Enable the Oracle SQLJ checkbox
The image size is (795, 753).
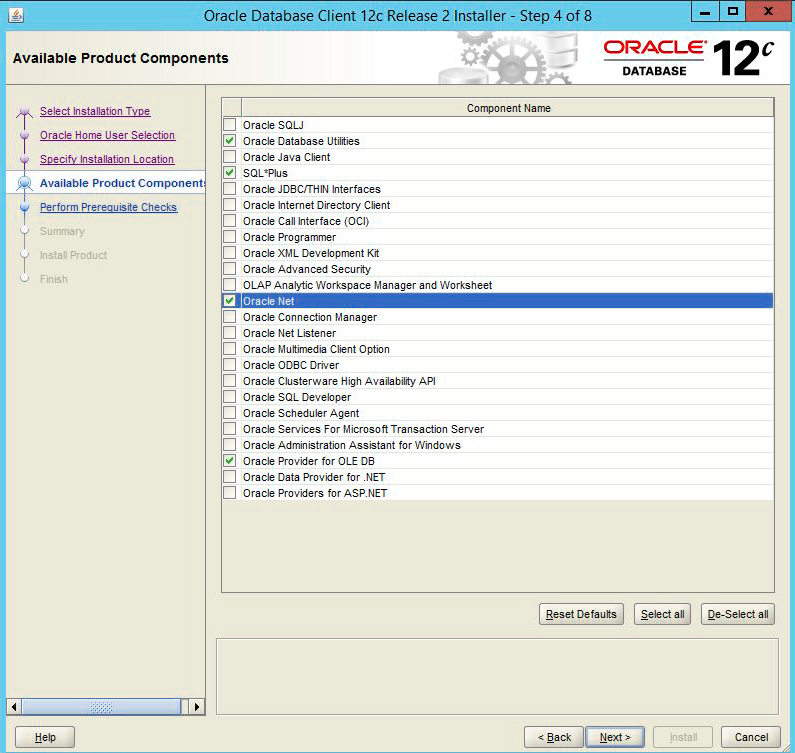[x=230, y=125]
